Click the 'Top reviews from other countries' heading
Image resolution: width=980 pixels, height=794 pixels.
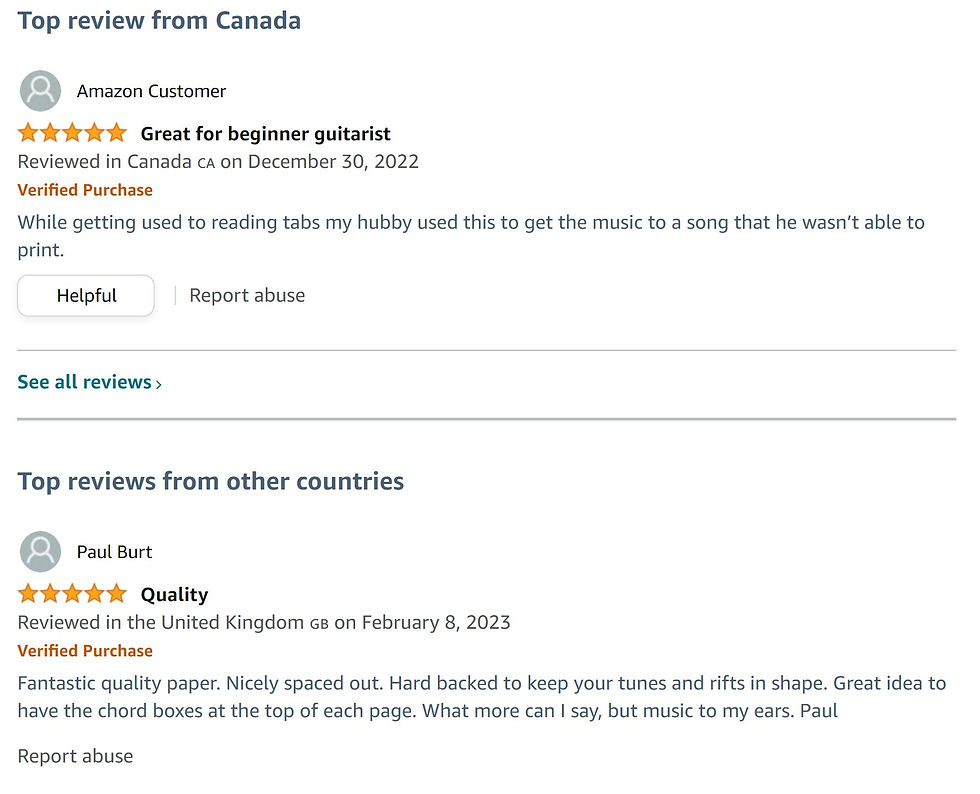(x=211, y=481)
